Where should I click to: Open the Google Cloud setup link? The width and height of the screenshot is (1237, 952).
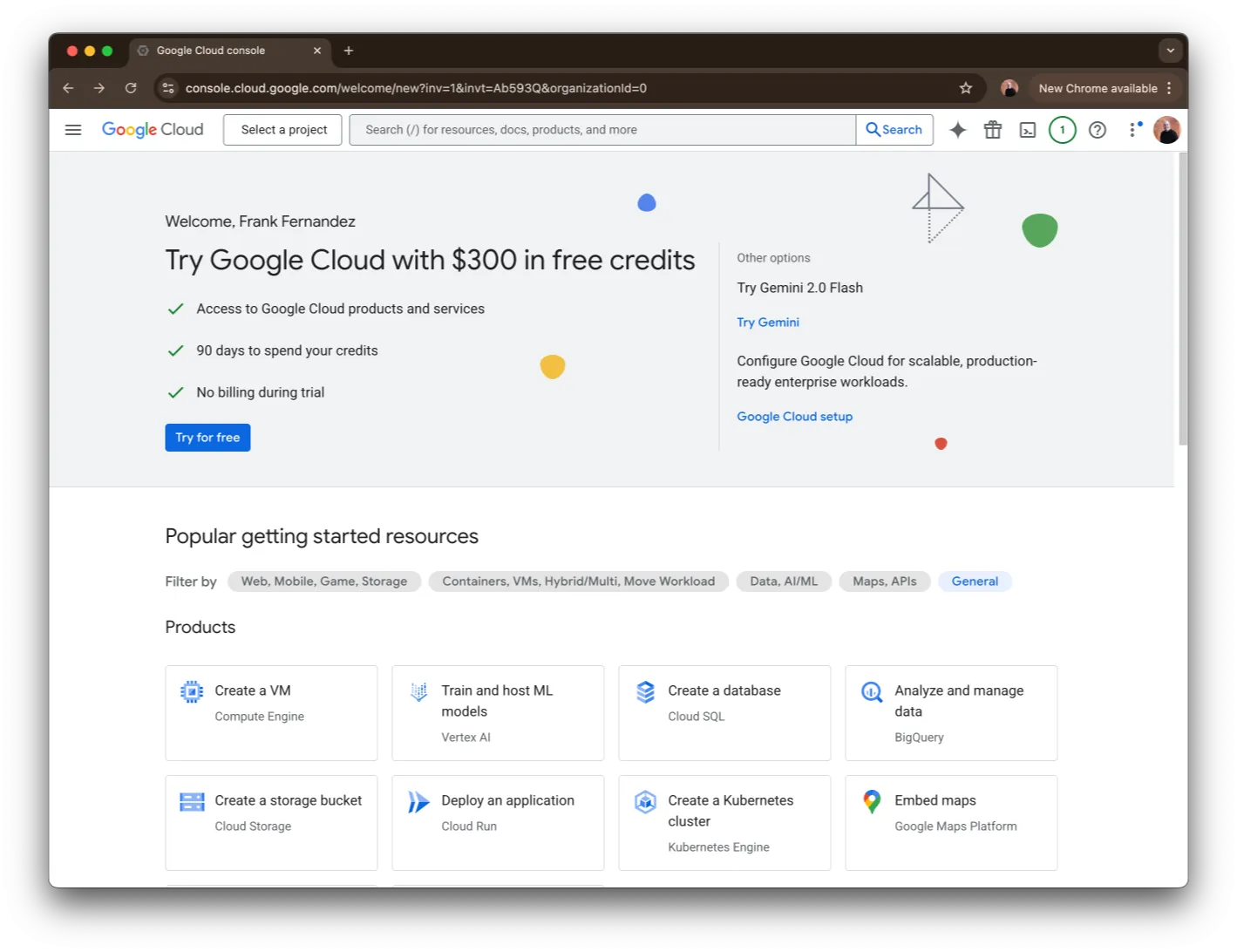point(795,417)
